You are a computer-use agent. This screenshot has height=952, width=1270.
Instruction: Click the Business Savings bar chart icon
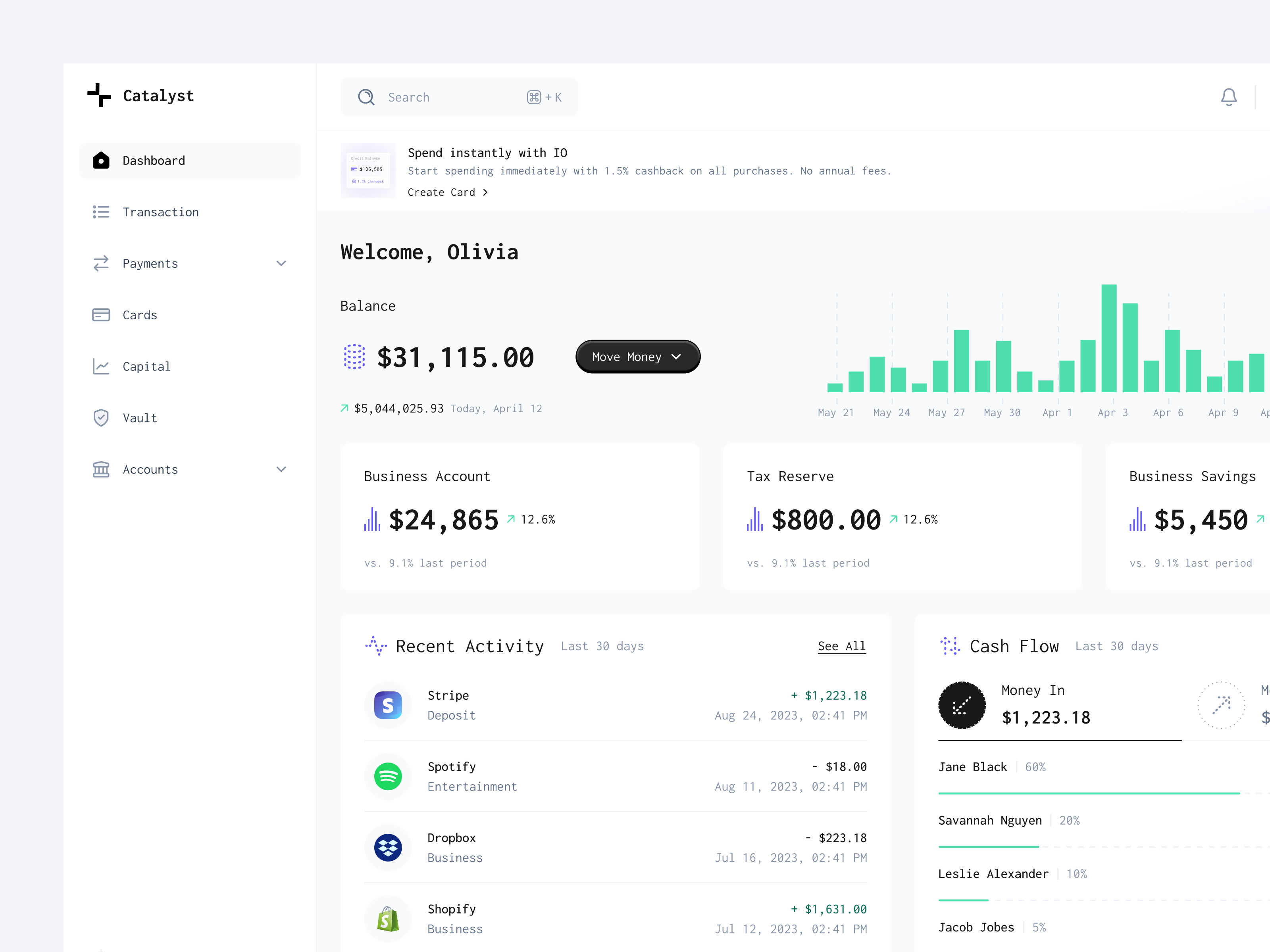(x=1137, y=519)
